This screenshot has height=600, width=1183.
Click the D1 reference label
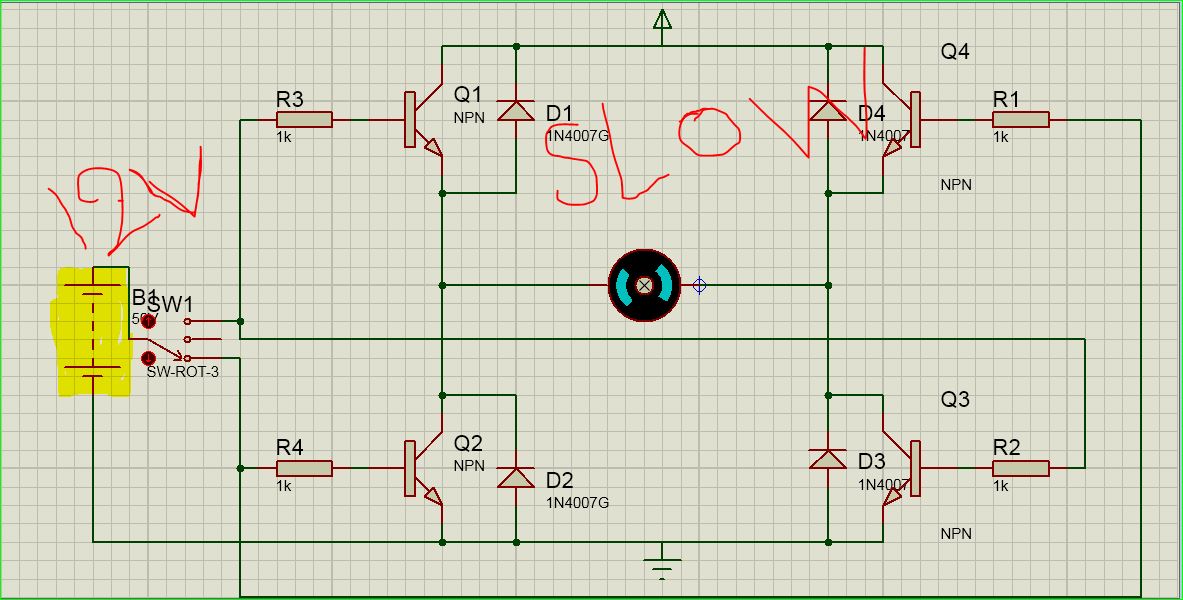pos(559,113)
